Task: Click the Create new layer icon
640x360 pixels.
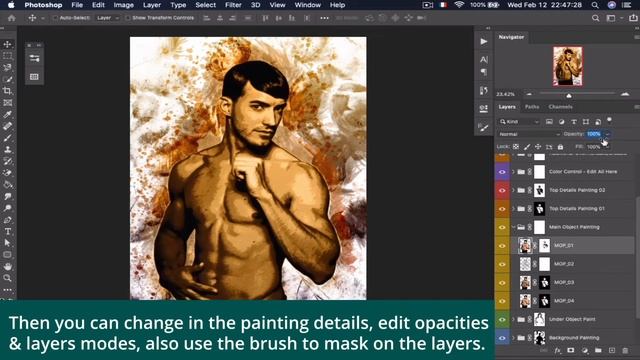Action: [611, 350]
